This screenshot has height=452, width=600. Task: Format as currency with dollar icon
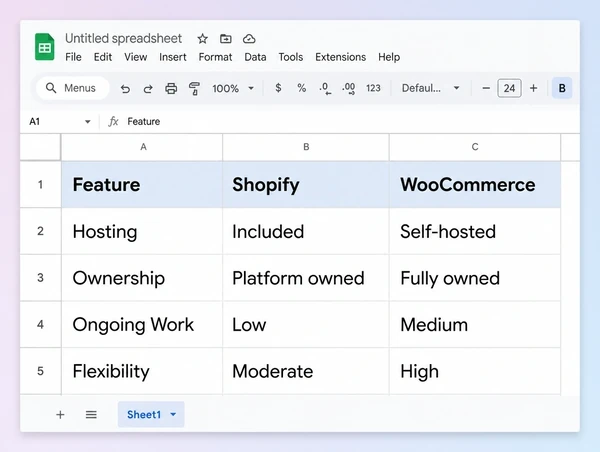[278, 88]
